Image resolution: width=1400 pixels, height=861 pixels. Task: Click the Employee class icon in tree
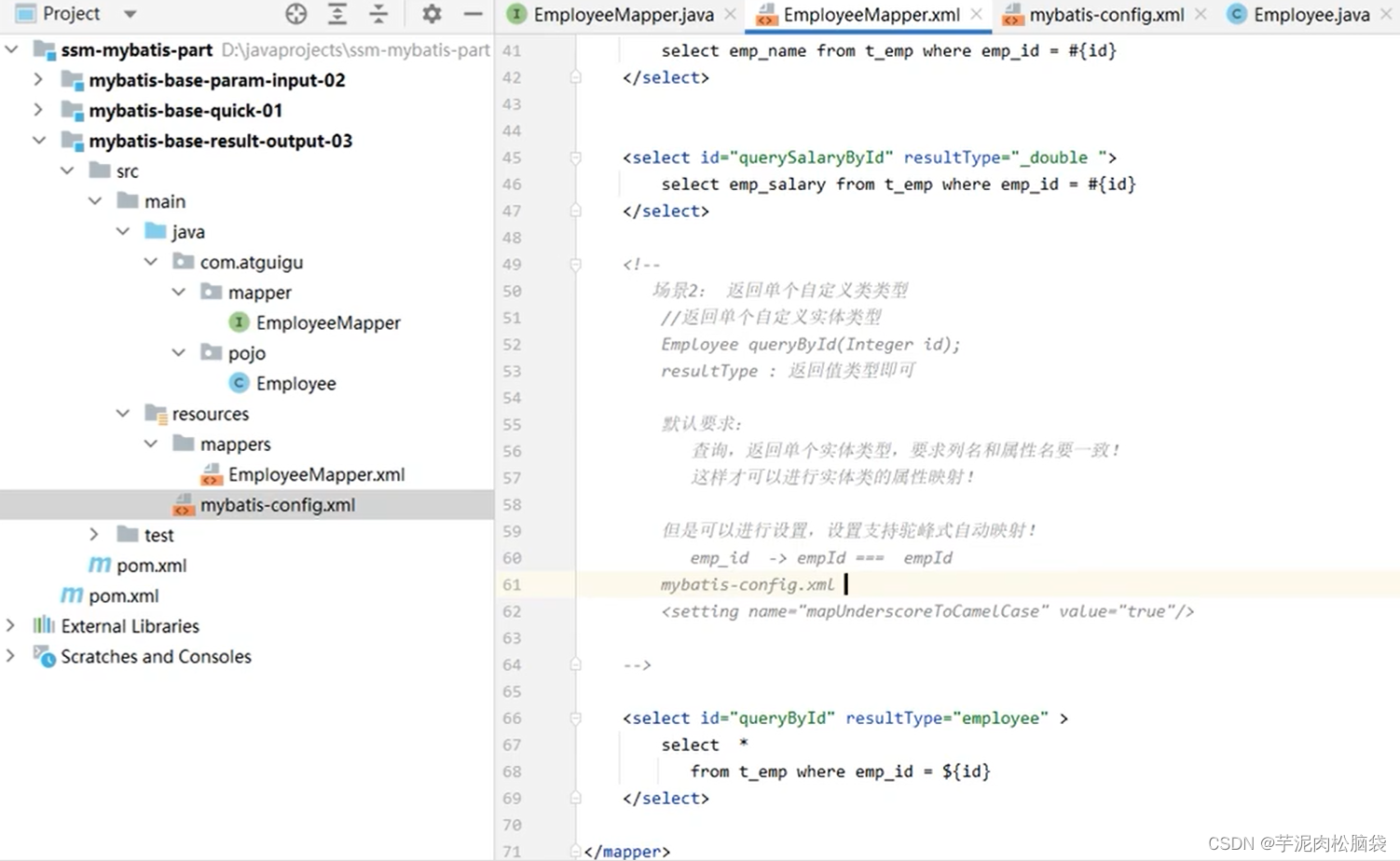240,383
